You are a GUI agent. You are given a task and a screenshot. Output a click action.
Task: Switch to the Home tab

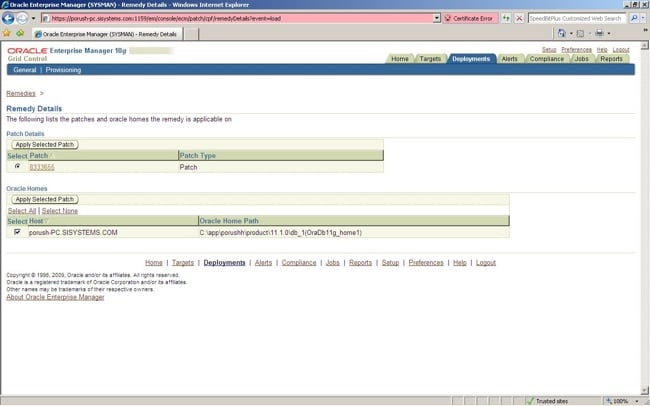(x=400, y=59)
